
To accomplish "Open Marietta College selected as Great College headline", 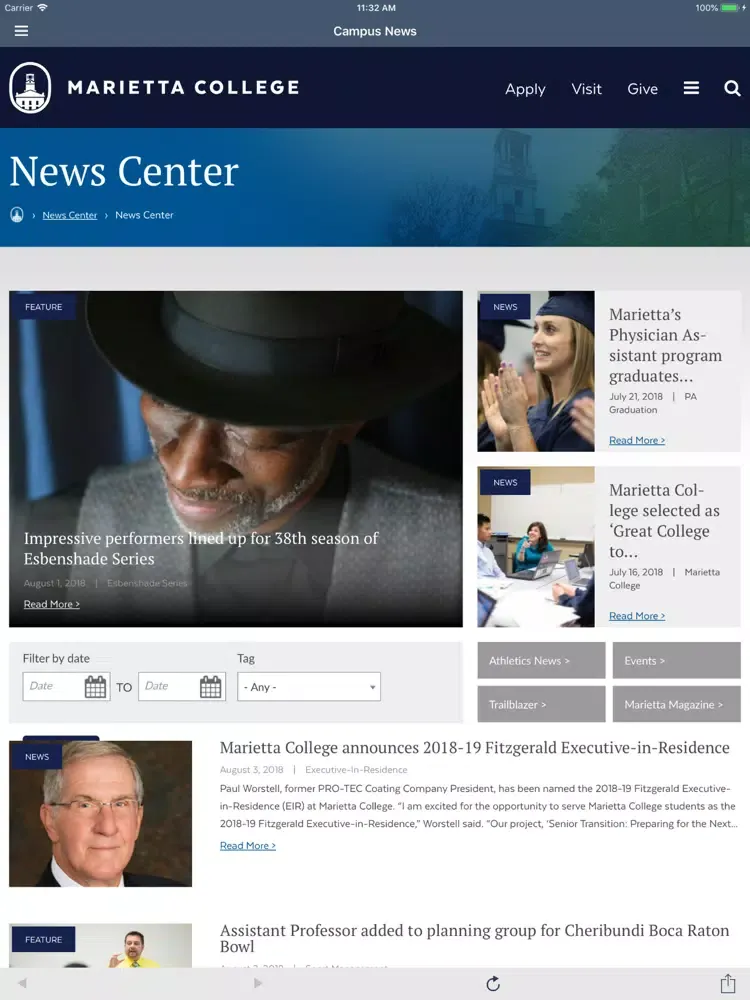I will point(664,520).
